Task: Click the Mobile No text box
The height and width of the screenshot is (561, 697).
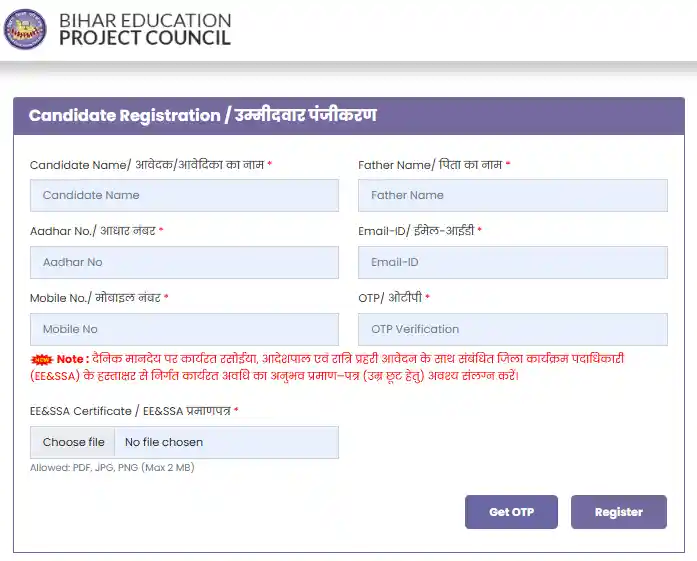Action: pos(184,329)
